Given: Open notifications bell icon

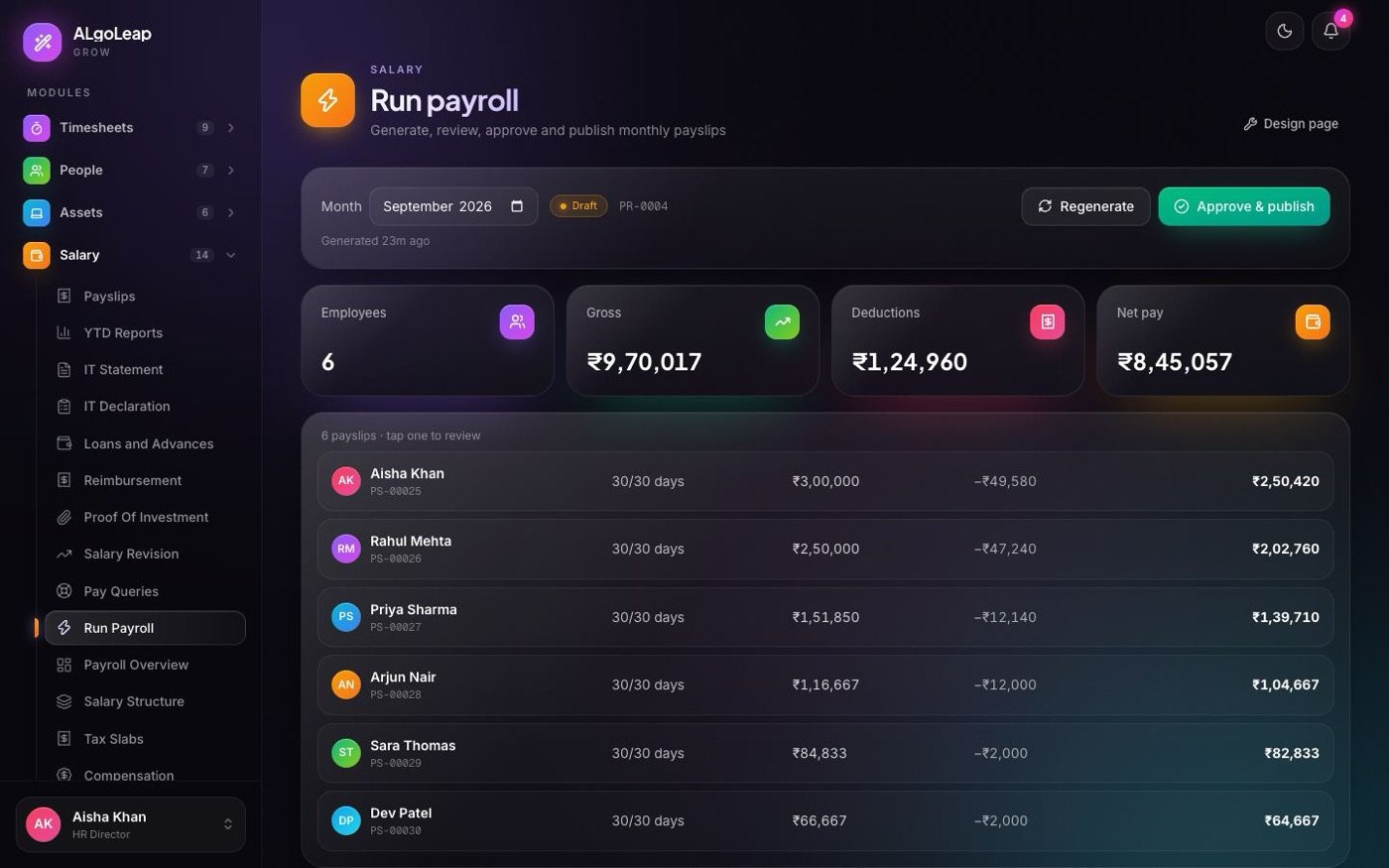Looking at the screenshot, I should (1330, 31).
